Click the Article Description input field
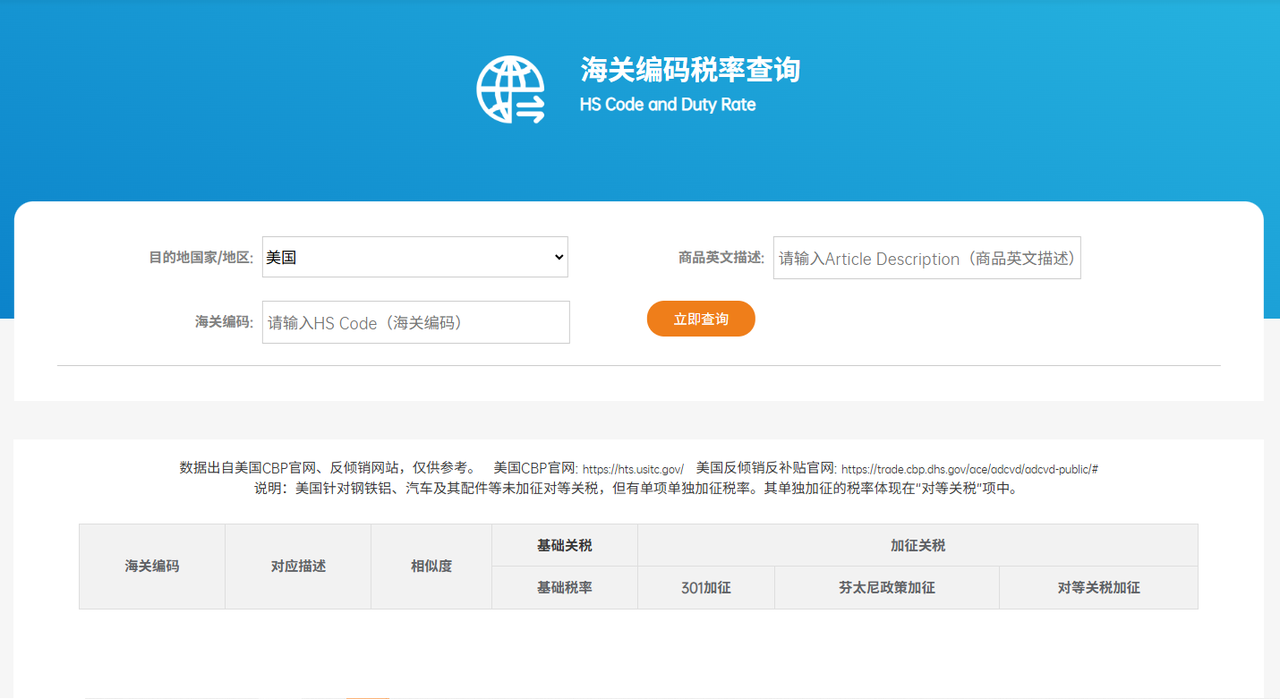 coord(926,257)
